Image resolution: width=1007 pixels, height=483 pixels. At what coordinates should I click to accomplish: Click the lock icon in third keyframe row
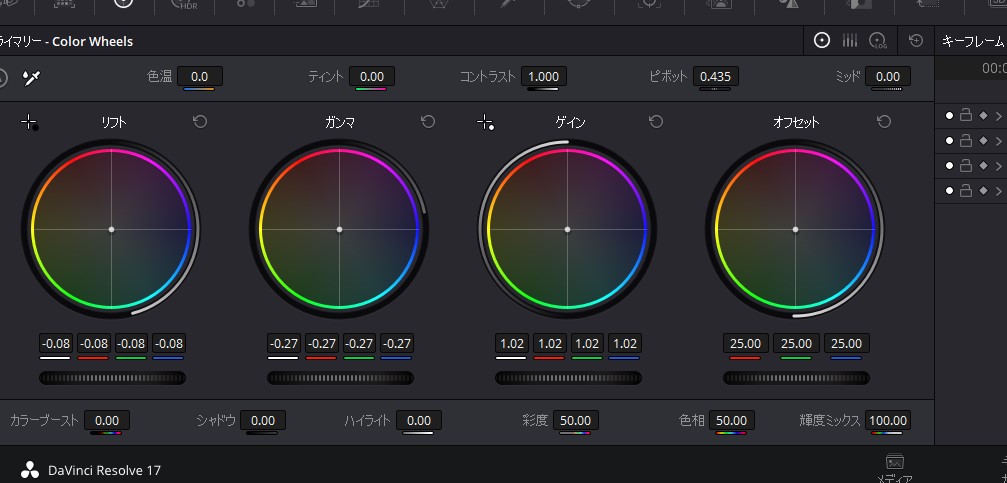coord(965,165)
